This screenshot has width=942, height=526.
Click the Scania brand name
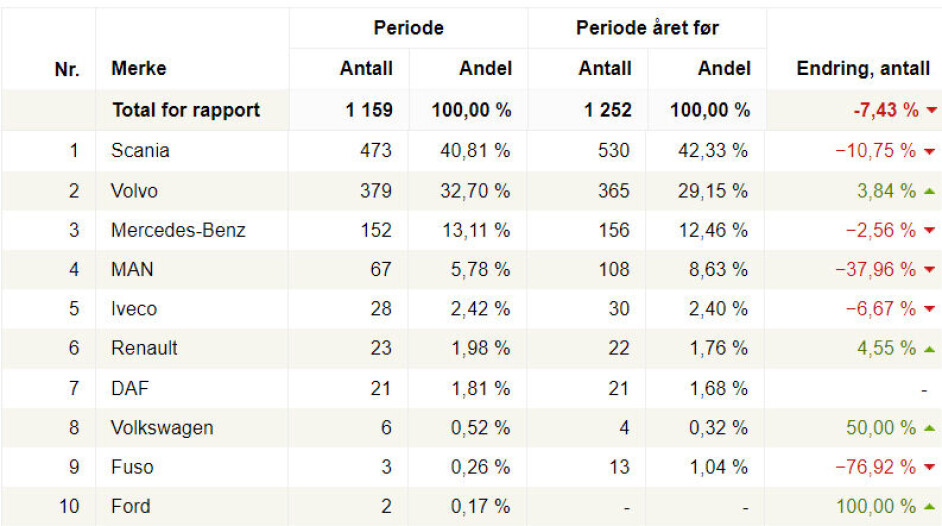[140, 151]
